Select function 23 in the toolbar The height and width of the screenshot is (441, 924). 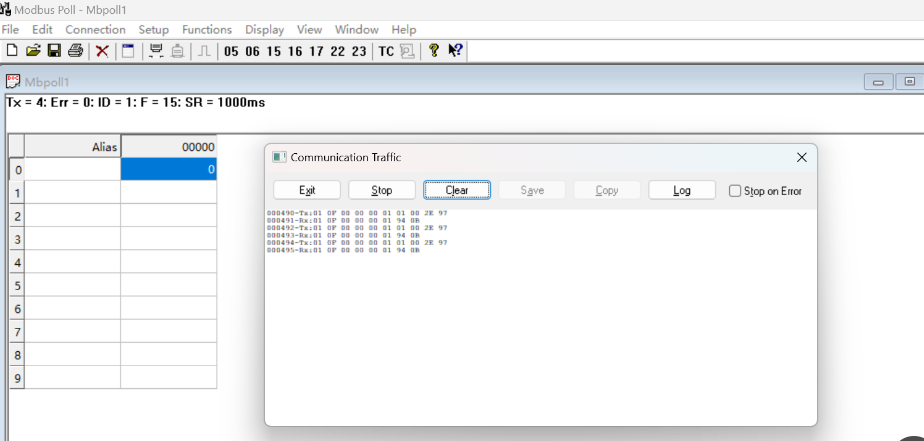pyautogui.click(x=359, y=51)
